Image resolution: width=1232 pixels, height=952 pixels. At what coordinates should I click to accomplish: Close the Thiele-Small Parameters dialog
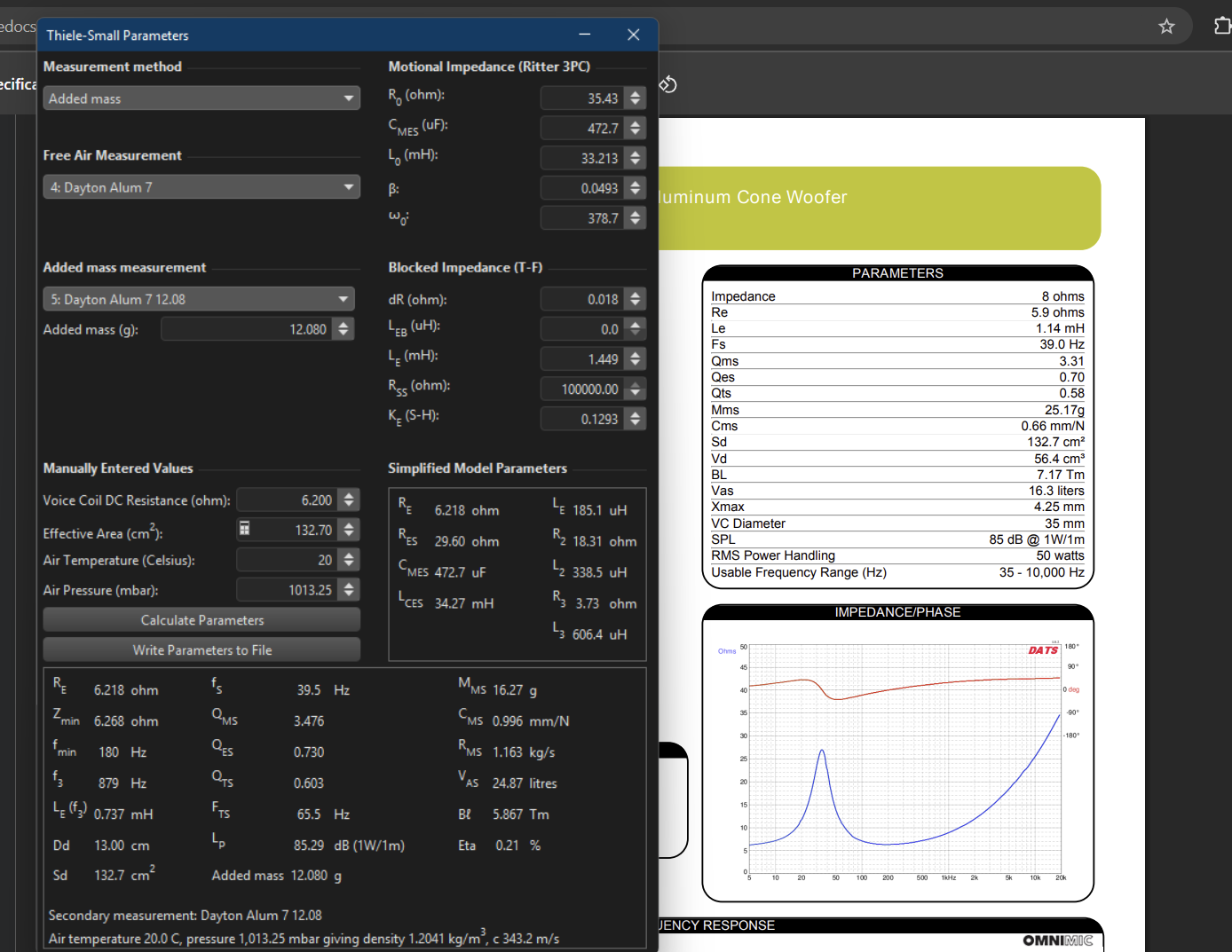point(633,35)
